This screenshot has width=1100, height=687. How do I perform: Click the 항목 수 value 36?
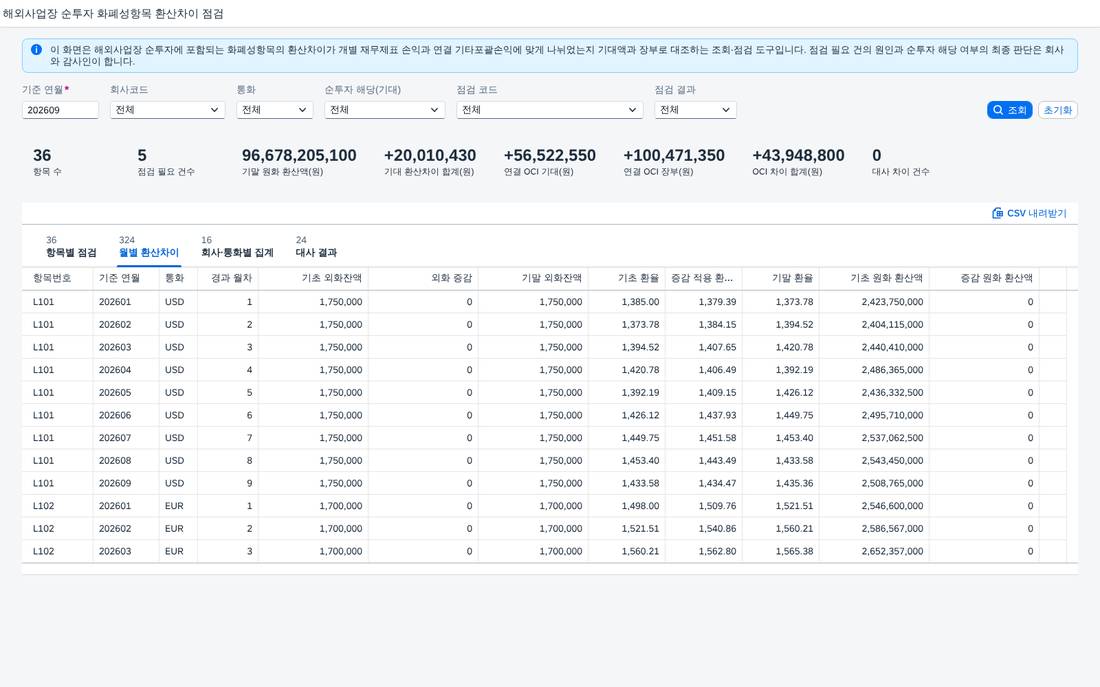[42, 156]
